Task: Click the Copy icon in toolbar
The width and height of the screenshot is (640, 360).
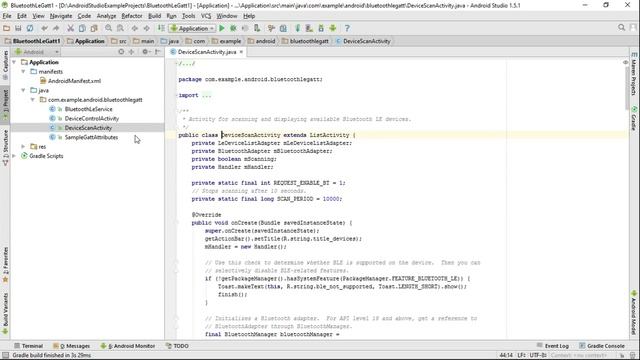Action: (82, 28)
